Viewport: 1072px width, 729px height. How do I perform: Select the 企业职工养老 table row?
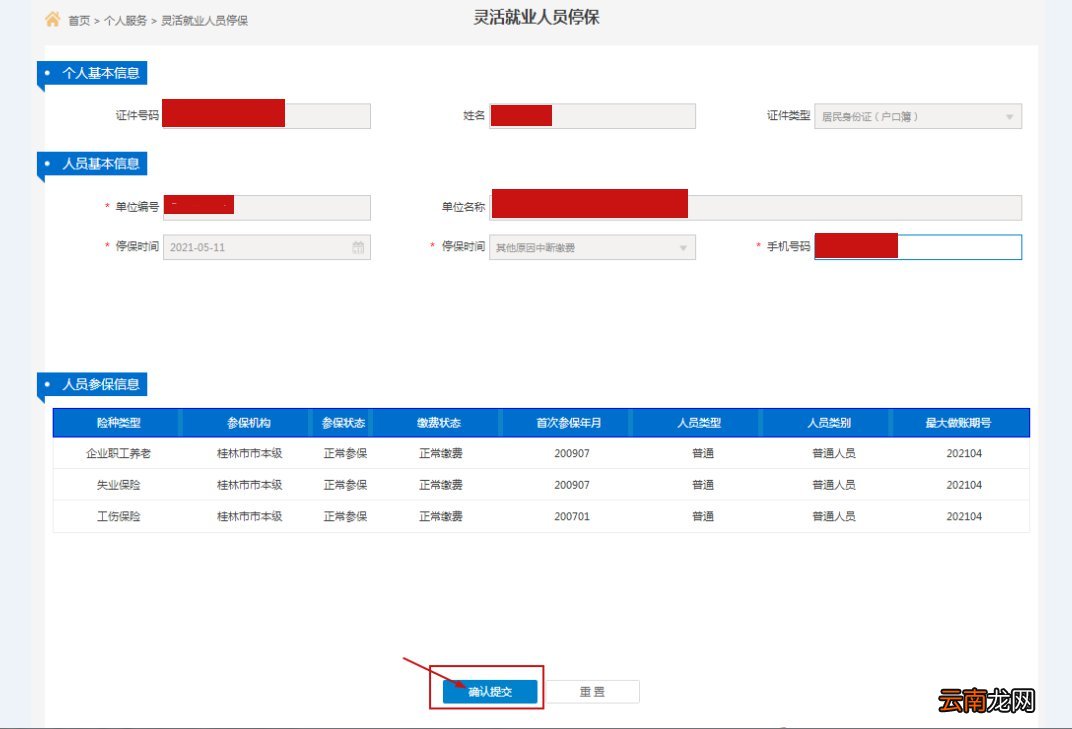click(x=541, y=453)
